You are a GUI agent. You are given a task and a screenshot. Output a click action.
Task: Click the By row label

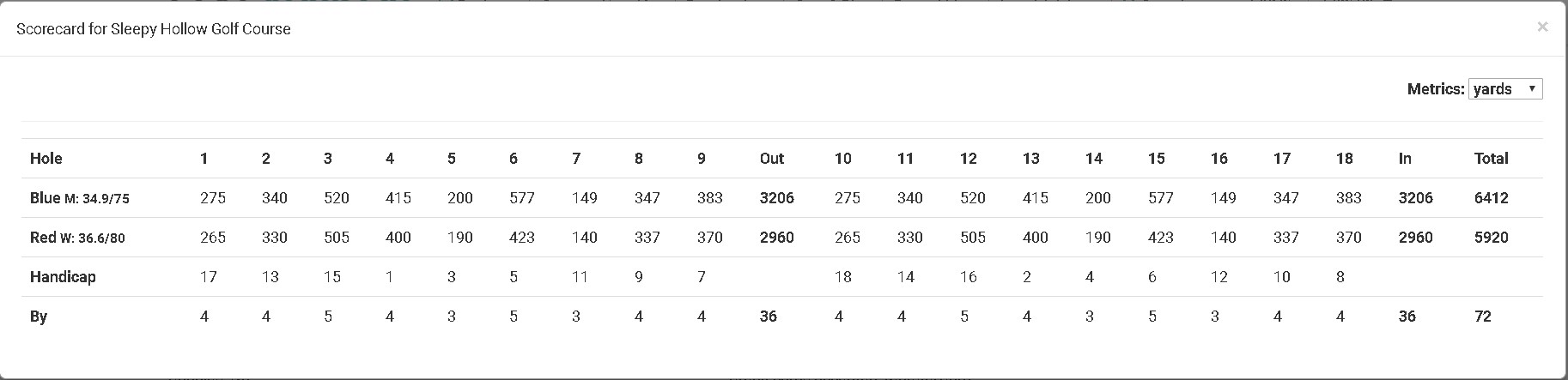click(x=39, y=317)
